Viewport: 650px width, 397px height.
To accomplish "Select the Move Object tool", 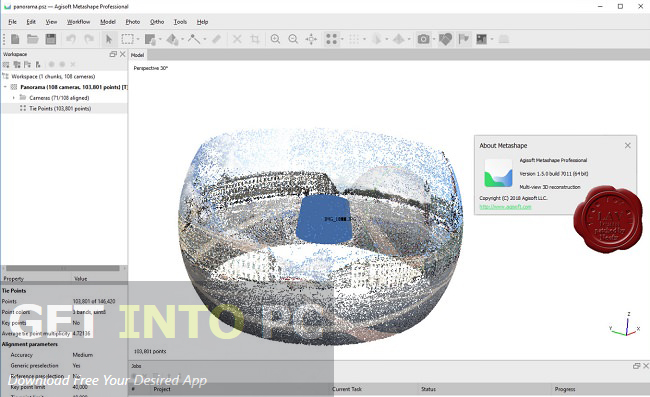I will 172,39.
